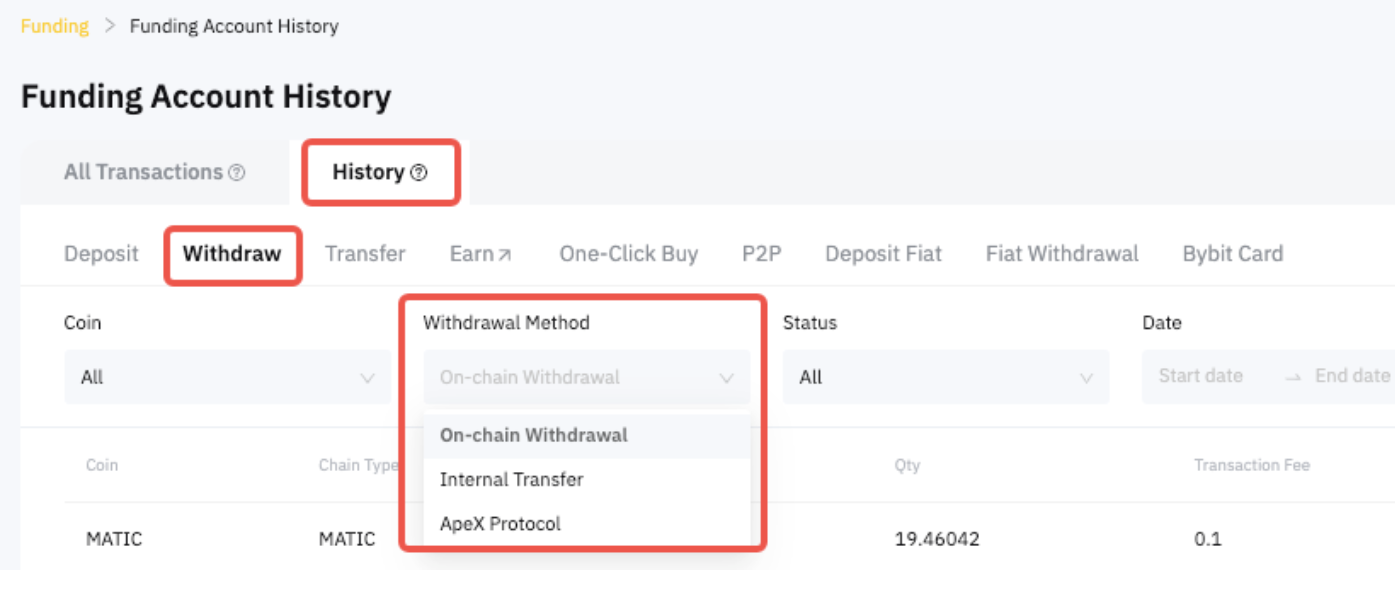
Task: View the Fiat Withdrawal tab
Action: pyautogui.click(x=1061, y=254)
